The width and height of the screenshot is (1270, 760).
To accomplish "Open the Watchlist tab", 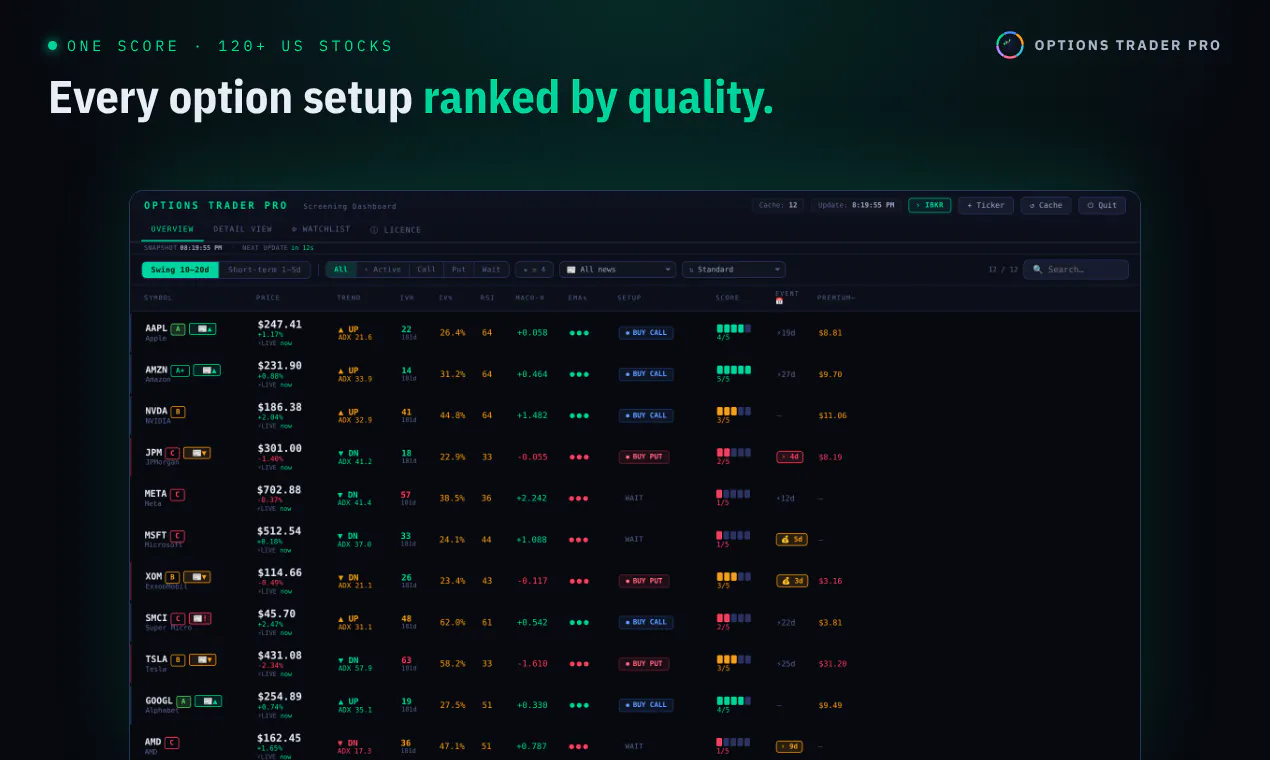I will (321, 229).
